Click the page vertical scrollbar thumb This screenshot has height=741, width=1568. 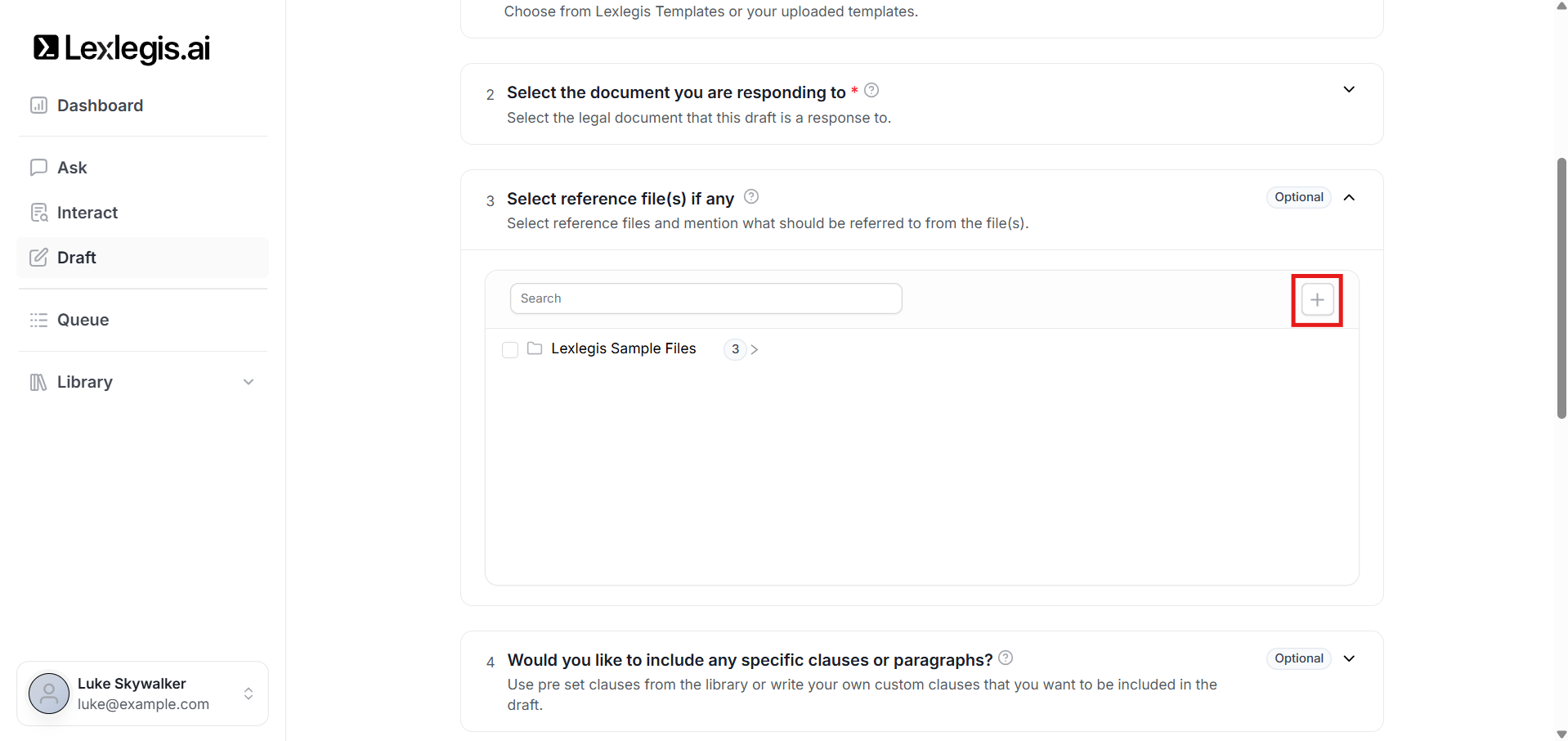point(1561,288)
